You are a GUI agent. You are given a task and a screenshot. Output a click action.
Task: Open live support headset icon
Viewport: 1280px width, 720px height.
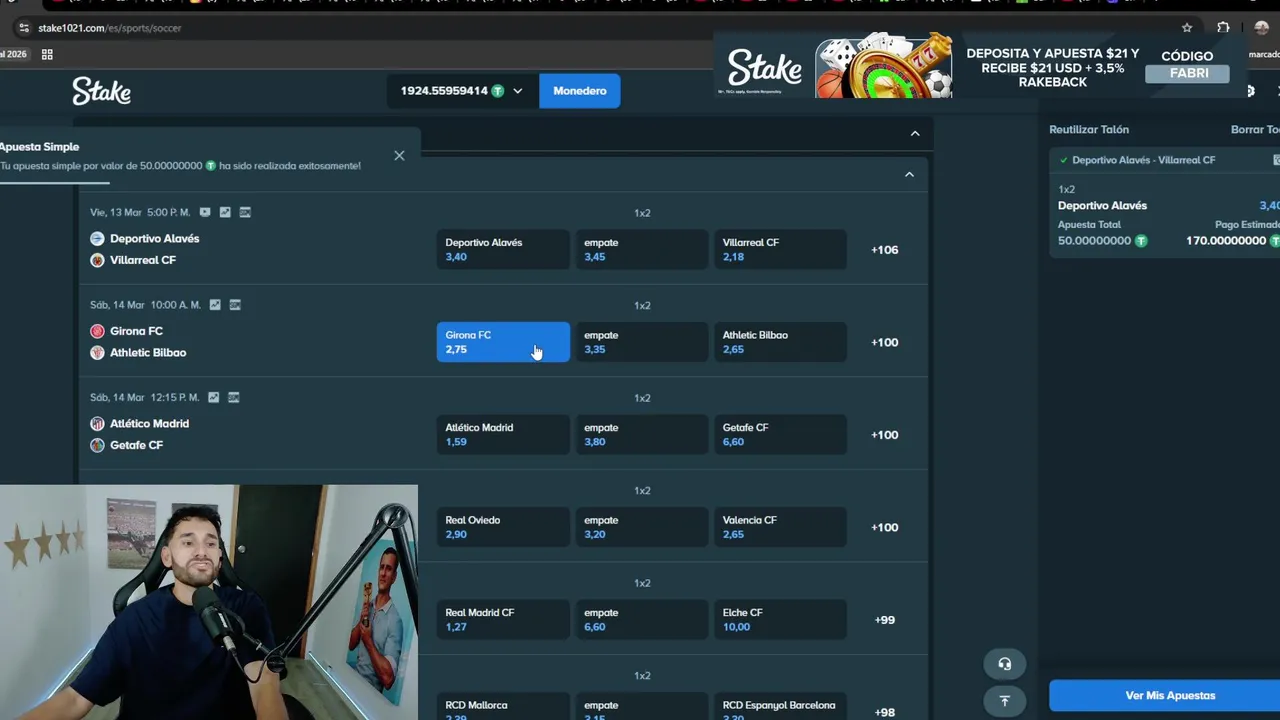(x=1004, y=664)
